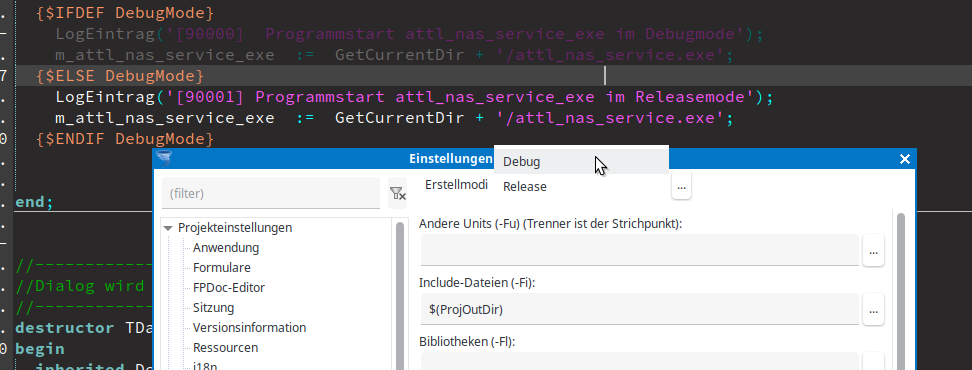The image size is (972, 370).
Task: Click the 'destructor' keyword in the editor
Action: point(64,328)
